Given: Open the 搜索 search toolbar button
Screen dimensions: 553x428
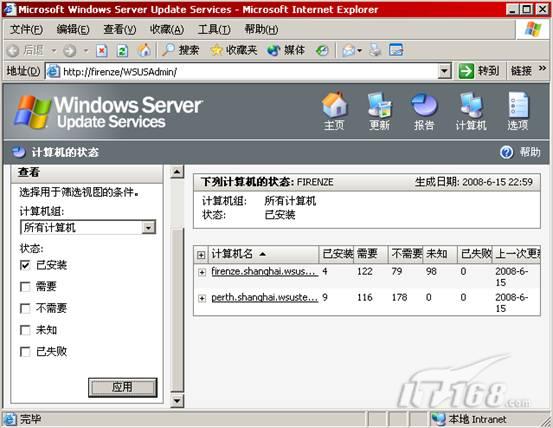Looking at the screenshot, I should 180,50.
